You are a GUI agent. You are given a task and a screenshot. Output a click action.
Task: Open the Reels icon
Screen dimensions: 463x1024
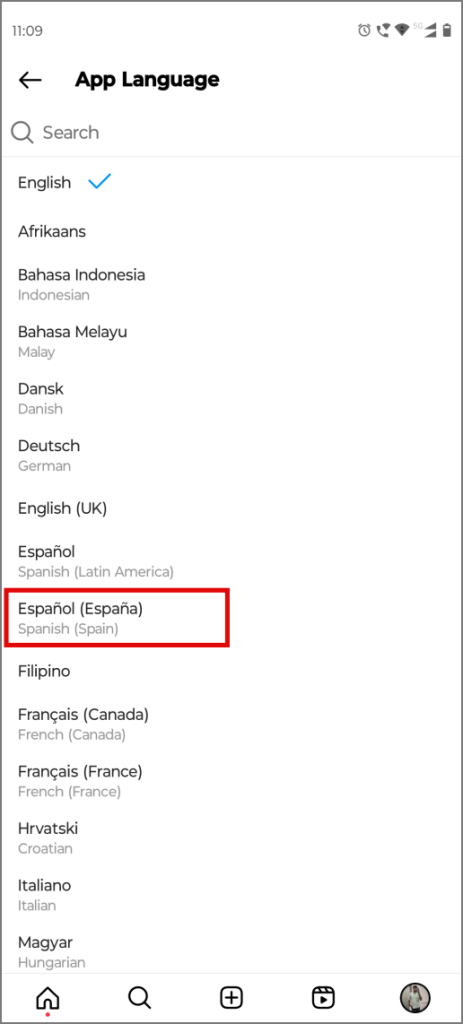pyautogui.click(x=323, y=998)
